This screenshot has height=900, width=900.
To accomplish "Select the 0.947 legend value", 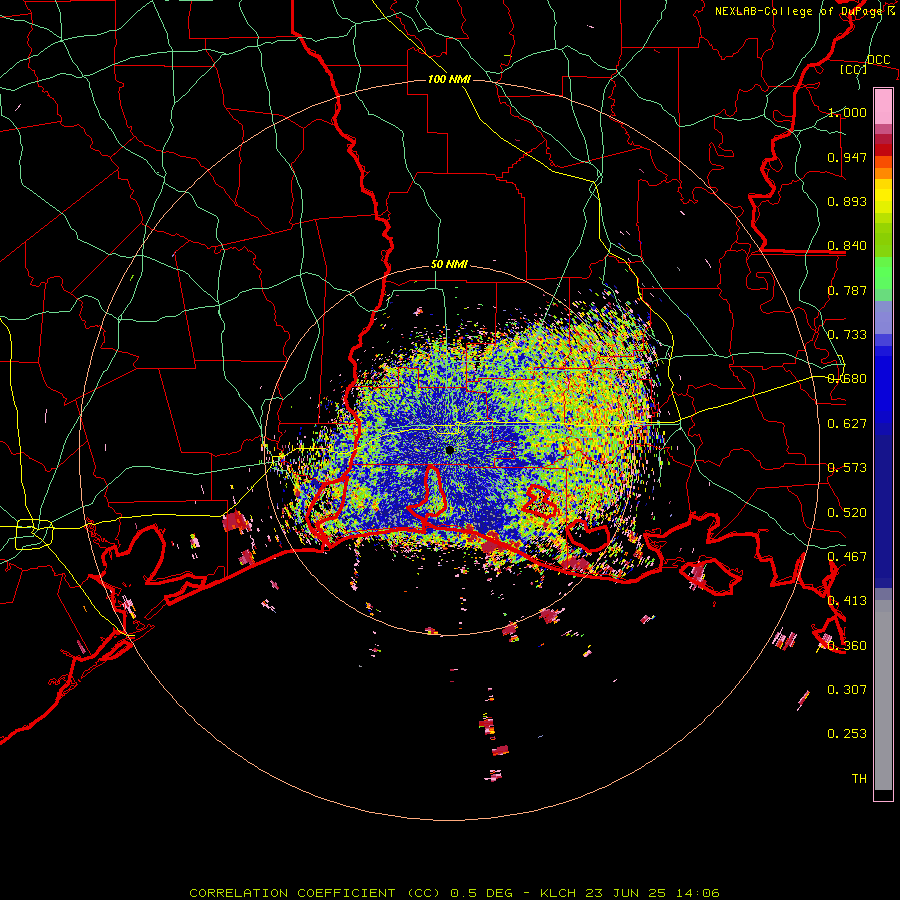I will [x=847, y=157].
